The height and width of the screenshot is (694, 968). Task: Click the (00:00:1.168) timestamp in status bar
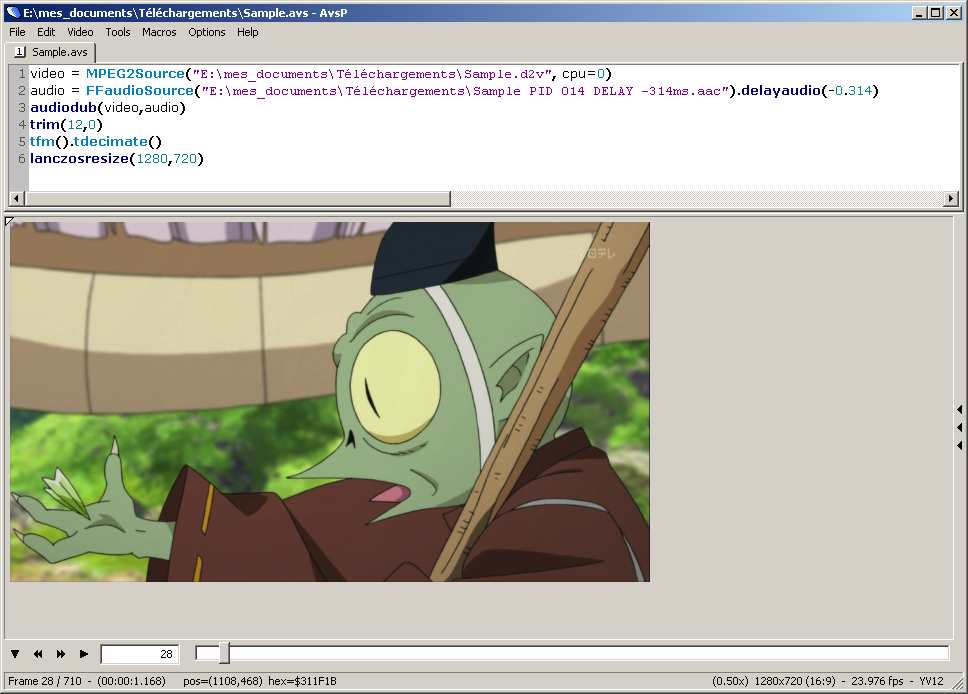(131, 681)
